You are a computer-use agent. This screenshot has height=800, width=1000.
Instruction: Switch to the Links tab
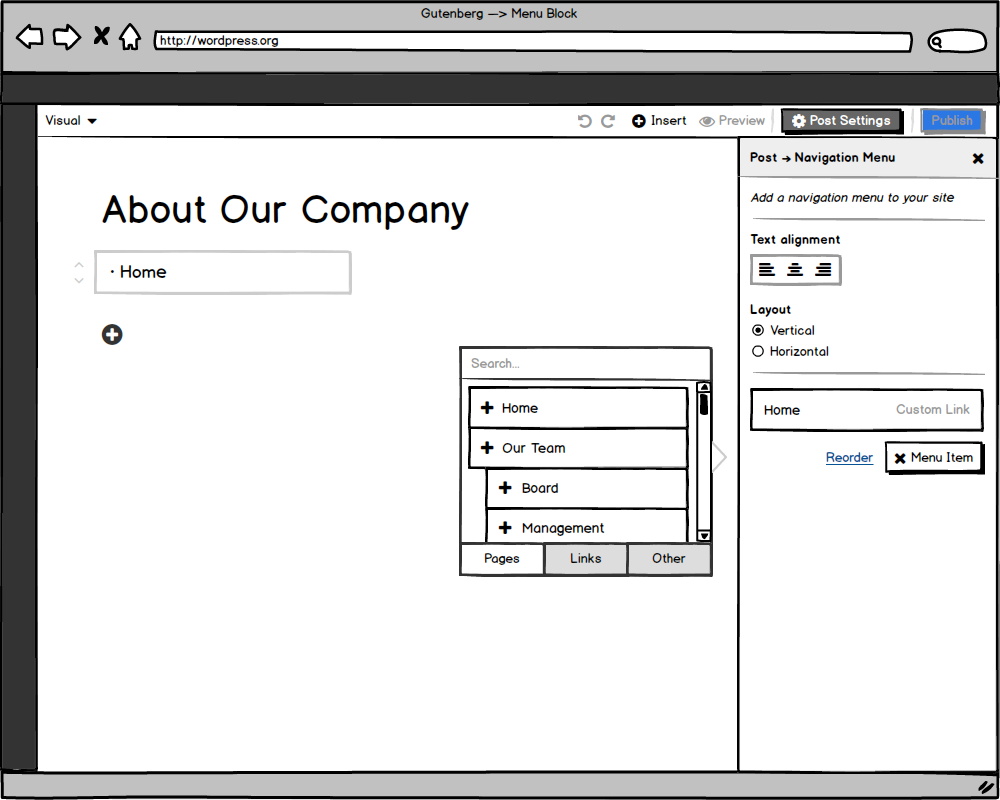pos(586,559)
